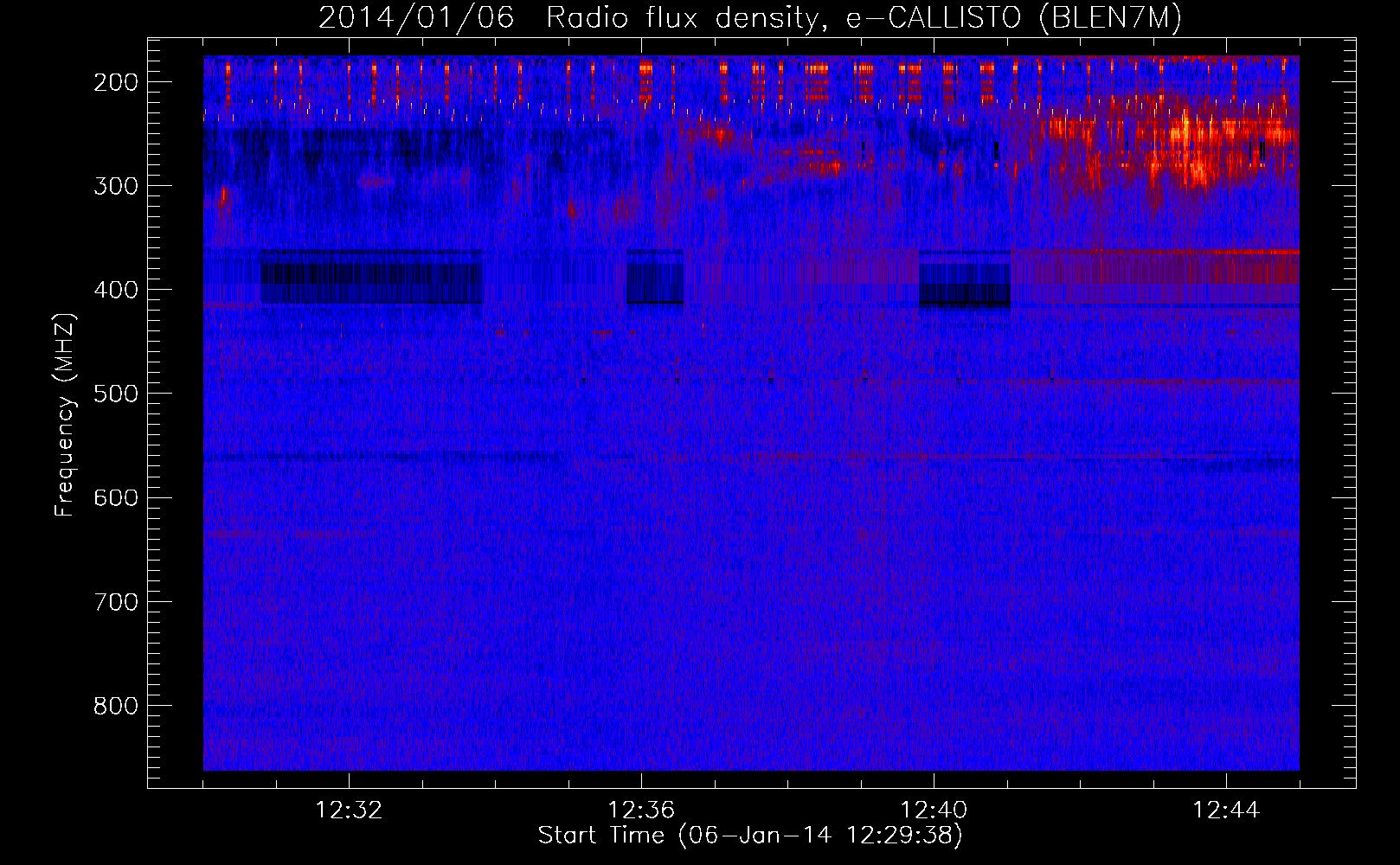This screenshot has width=1400, height=865.
Task: Click the 12:44 time tick label
Action: [x=1226, y=811]
